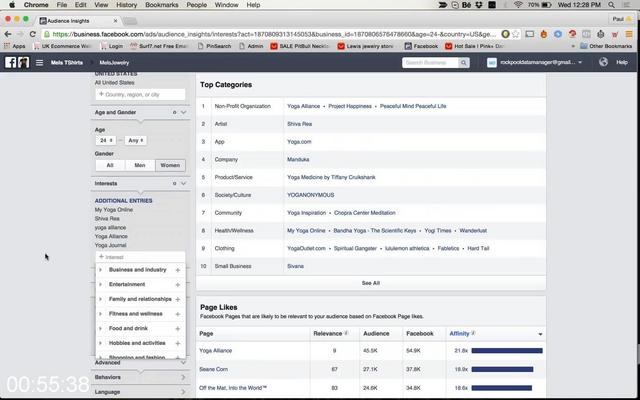The image size is (640, 400).
Task: Click the Search Business field
Action: pyautogui.click(x=430, y=62)
